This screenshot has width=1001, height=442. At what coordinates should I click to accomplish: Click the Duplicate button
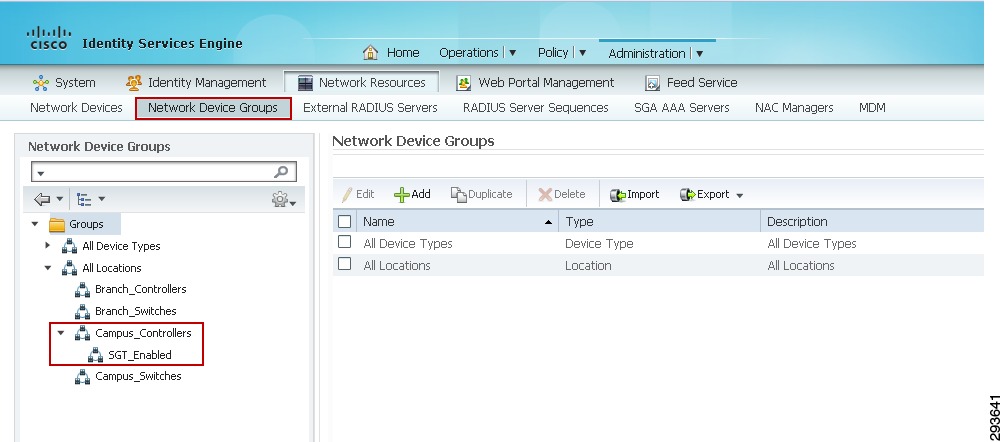[482, 194]
